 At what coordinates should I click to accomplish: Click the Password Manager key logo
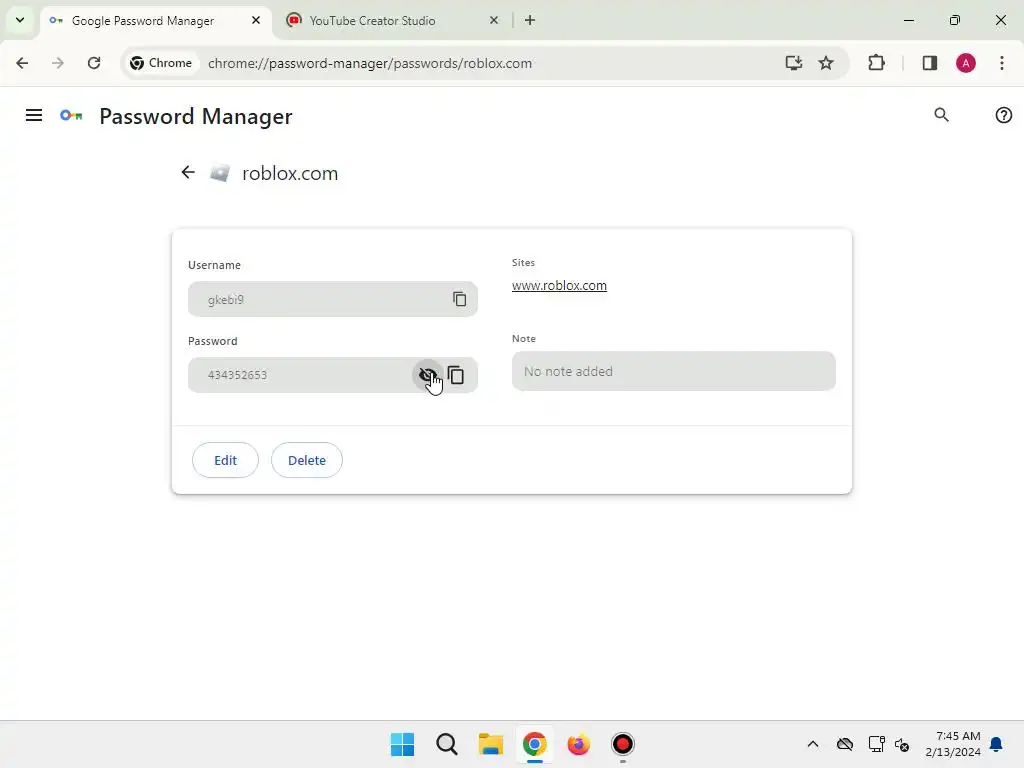pyautogui.click(x=71, y=116)
